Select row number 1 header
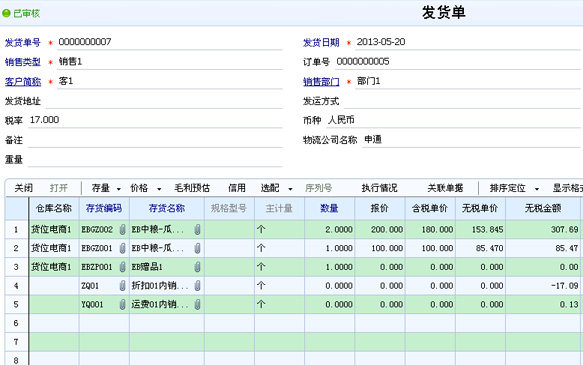This screenshot has width=583, height=365. point(16,229)
